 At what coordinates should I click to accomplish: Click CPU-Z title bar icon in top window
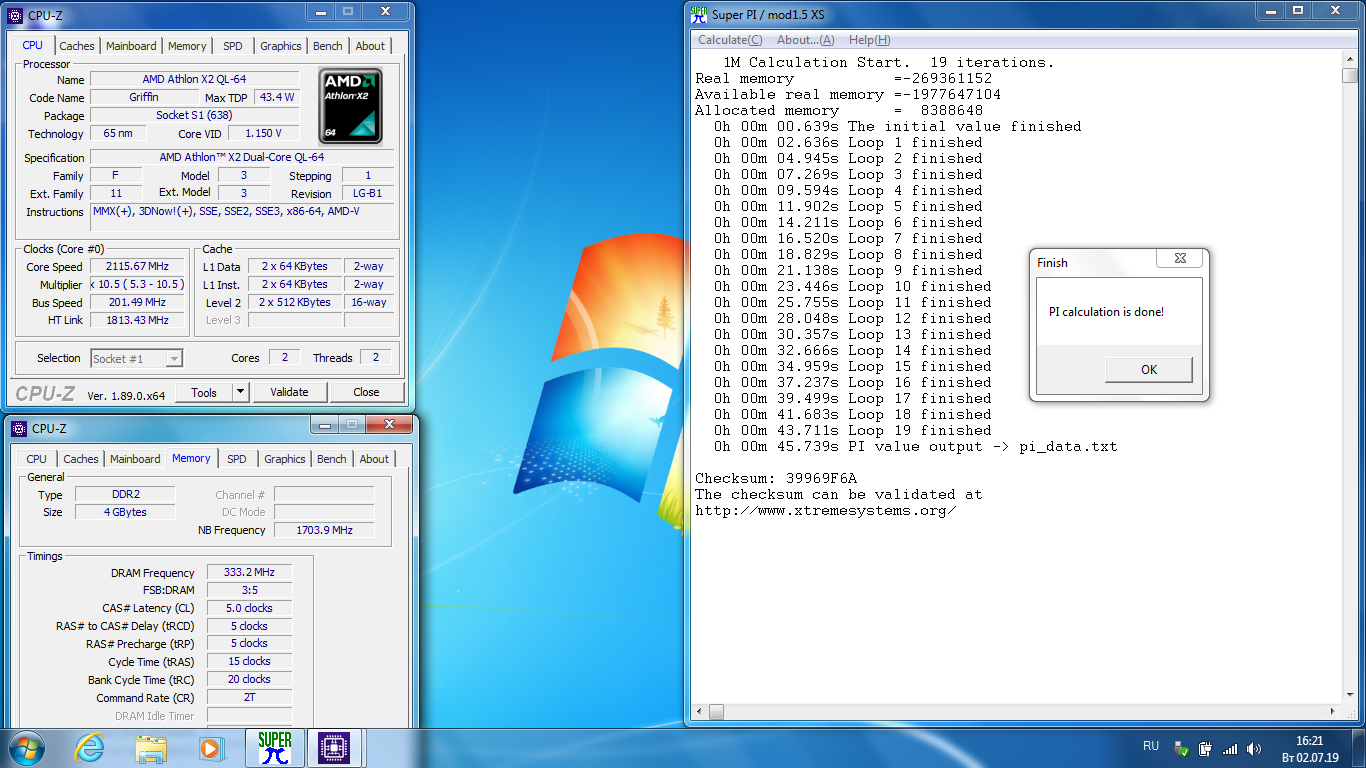(13, 15)
